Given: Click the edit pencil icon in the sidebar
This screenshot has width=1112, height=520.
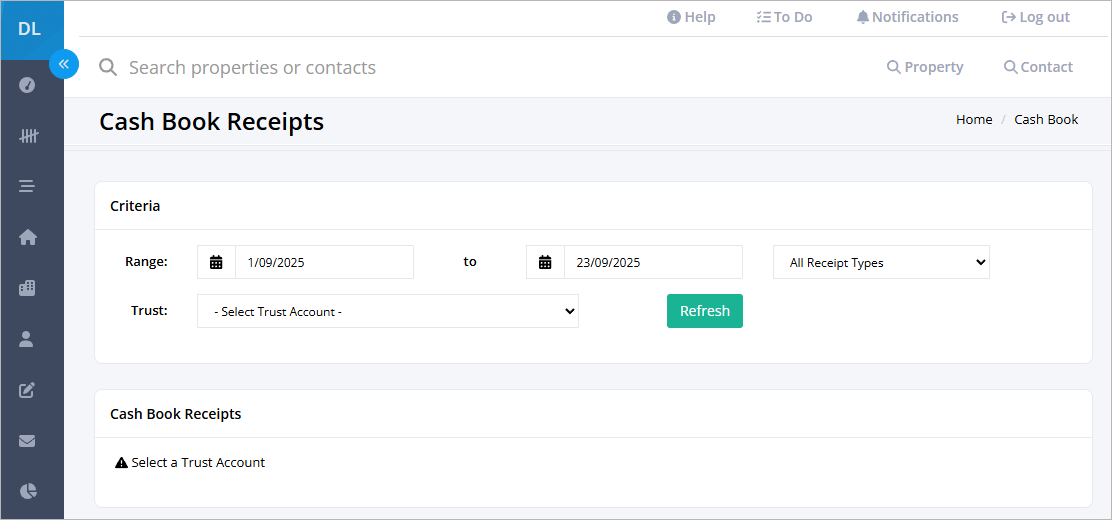Looking at the screenshot, I should point(27,389).
